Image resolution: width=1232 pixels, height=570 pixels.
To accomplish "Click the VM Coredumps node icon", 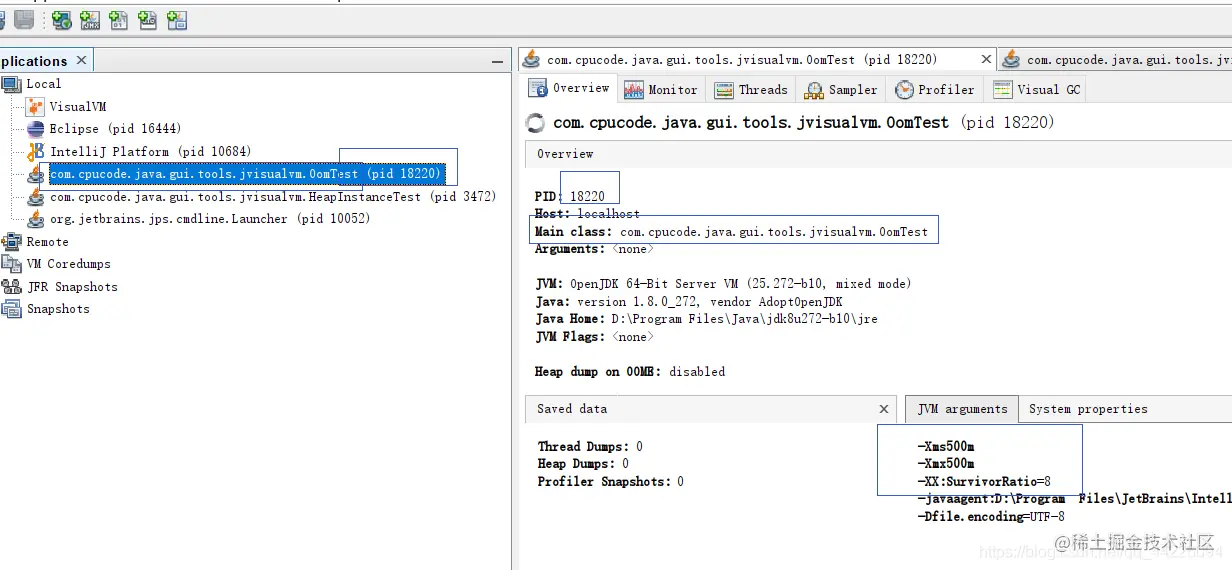I will (11, 264).
